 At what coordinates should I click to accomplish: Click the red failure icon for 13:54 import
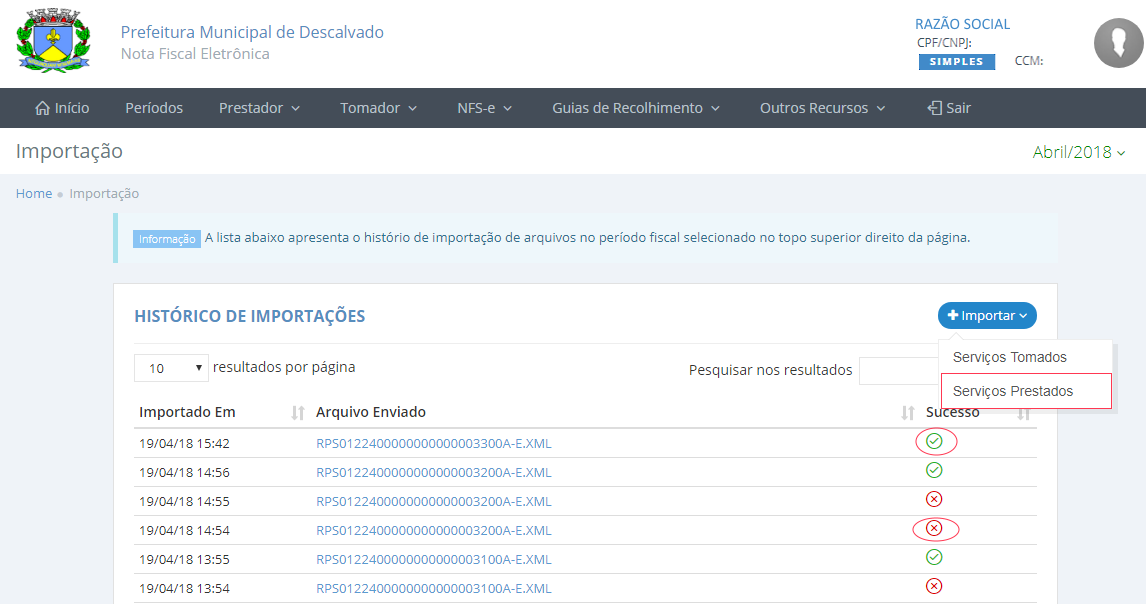[934, 586]
